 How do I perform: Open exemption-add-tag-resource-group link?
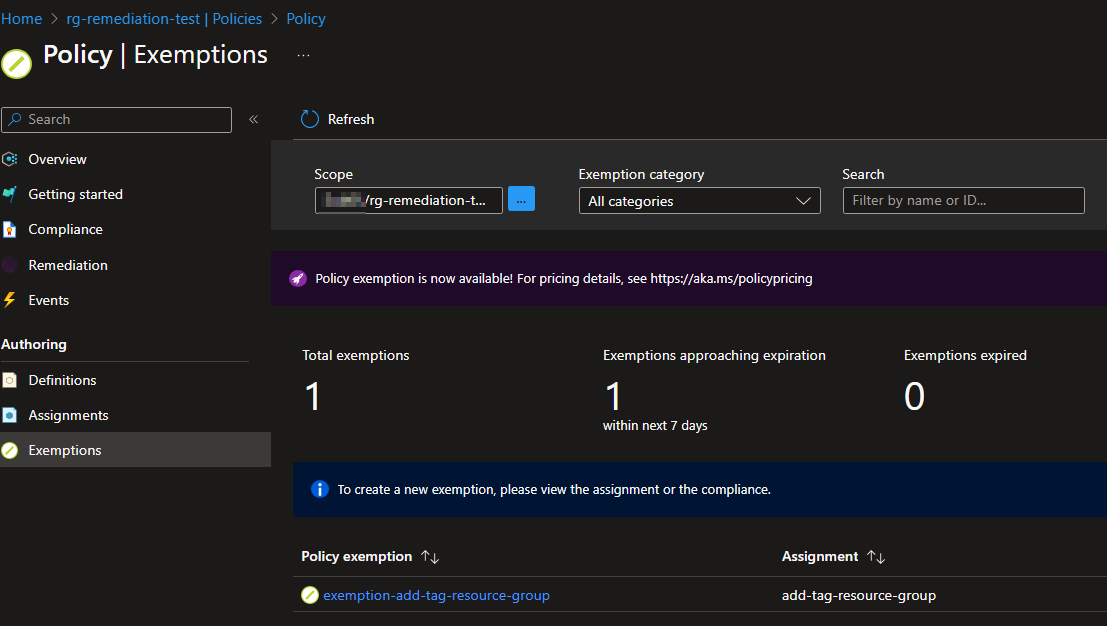click(436, 595)
